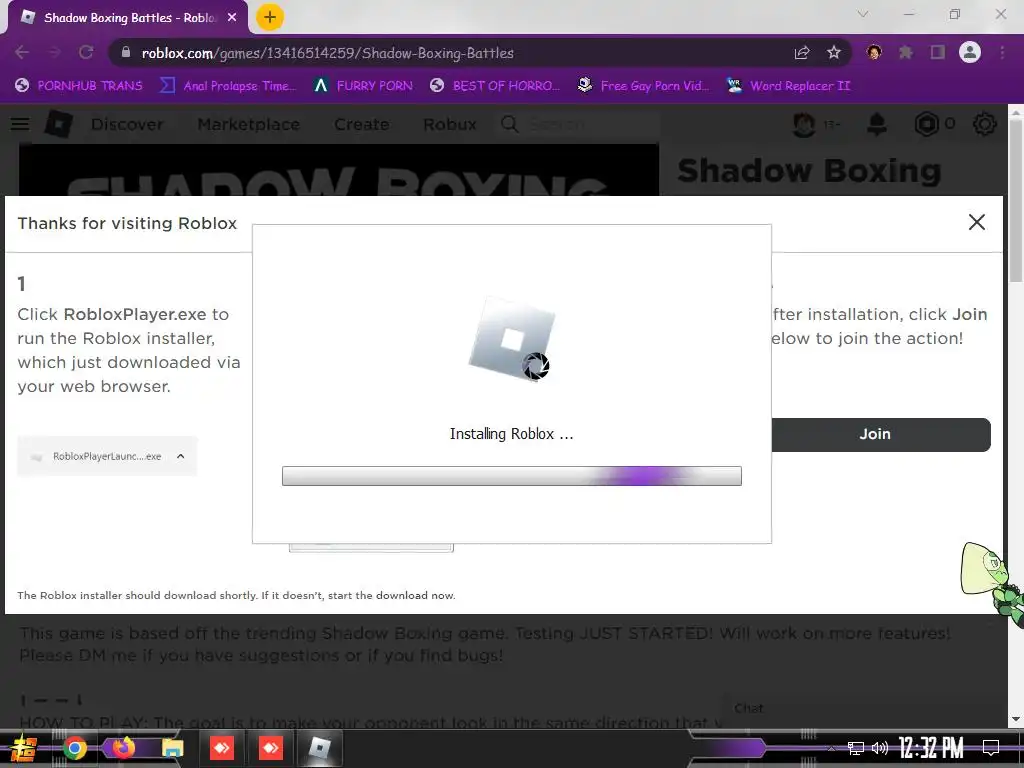Expand the RobloxPlayerLauncher.exe download chevron
This screenshot has width=1024, height=768.
point(181,456)
